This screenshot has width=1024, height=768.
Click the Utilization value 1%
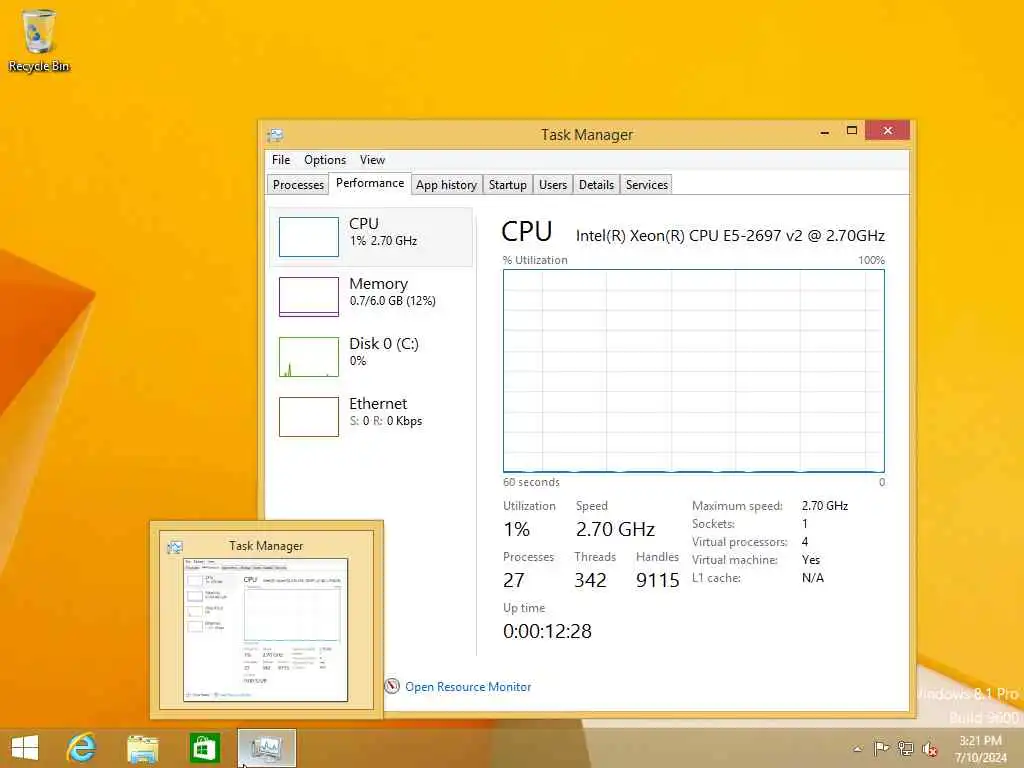(517, 529)
